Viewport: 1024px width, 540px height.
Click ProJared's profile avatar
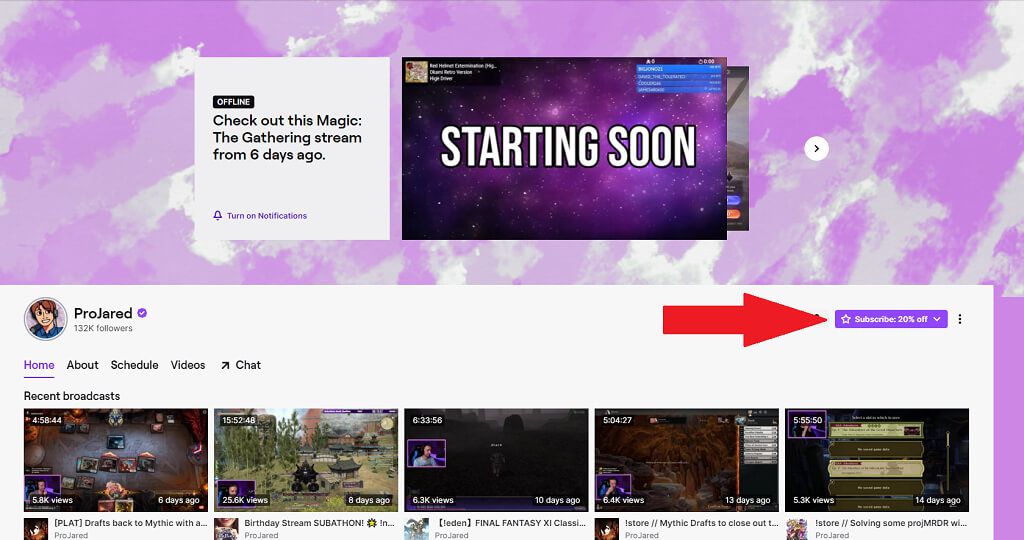46,319
